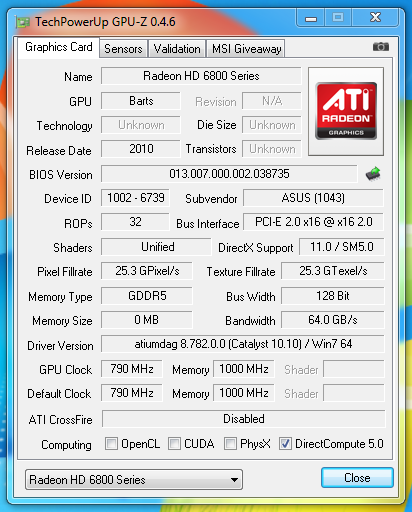This screenshot has height=512, width=412.
Task: Open the Sensors tab
Action: [x=123, y=49]
